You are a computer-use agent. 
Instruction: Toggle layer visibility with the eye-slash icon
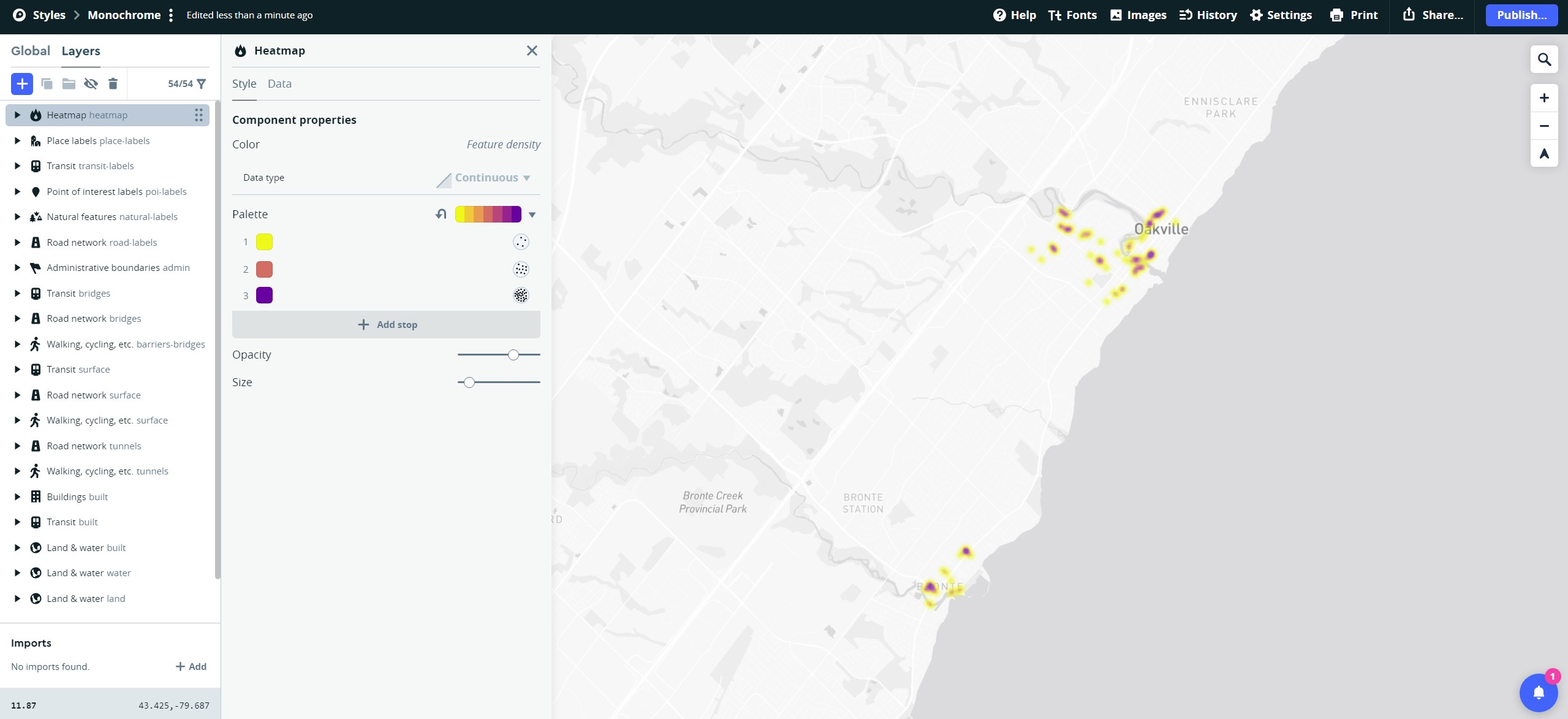point(91,83)
